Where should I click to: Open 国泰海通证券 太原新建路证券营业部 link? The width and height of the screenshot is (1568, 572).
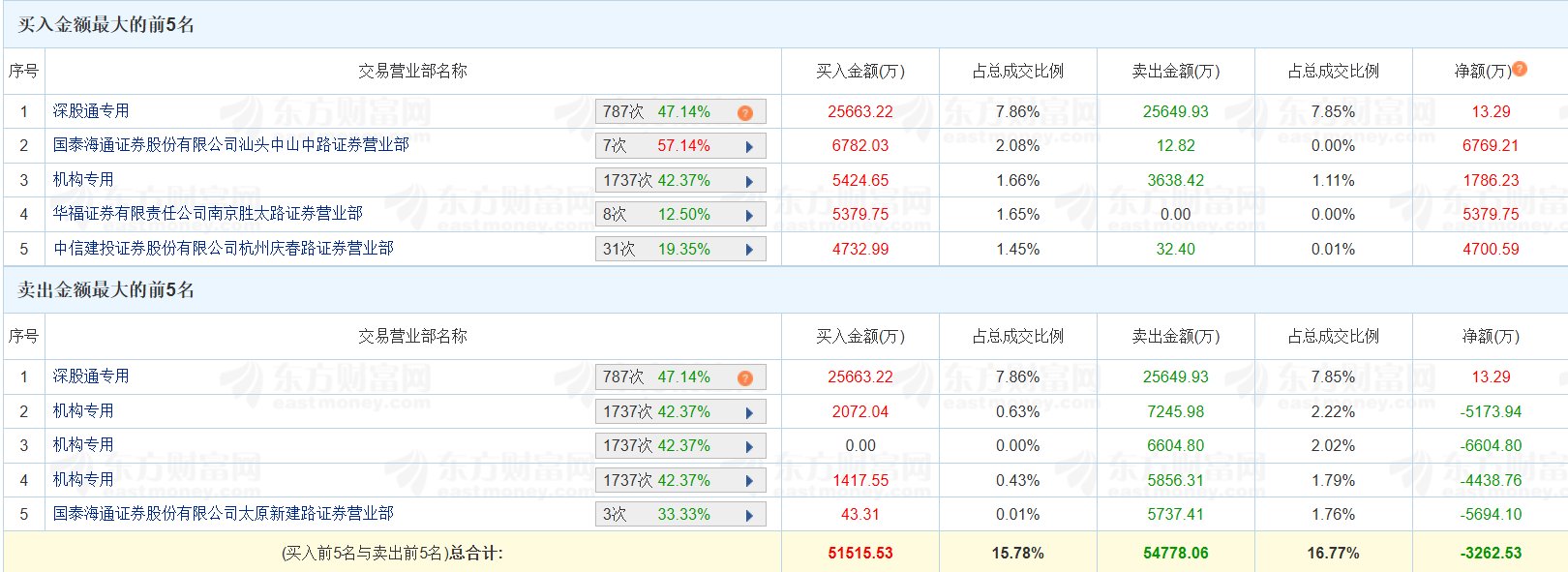pos(223,514)
